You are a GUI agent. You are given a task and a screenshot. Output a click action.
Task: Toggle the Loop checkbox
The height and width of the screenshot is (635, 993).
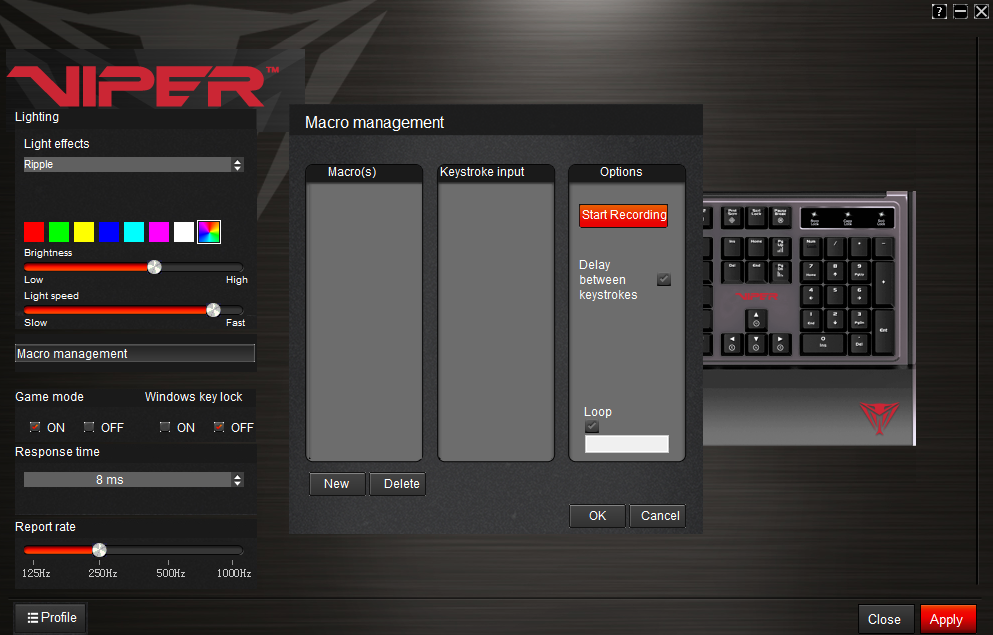pos(592,427)
